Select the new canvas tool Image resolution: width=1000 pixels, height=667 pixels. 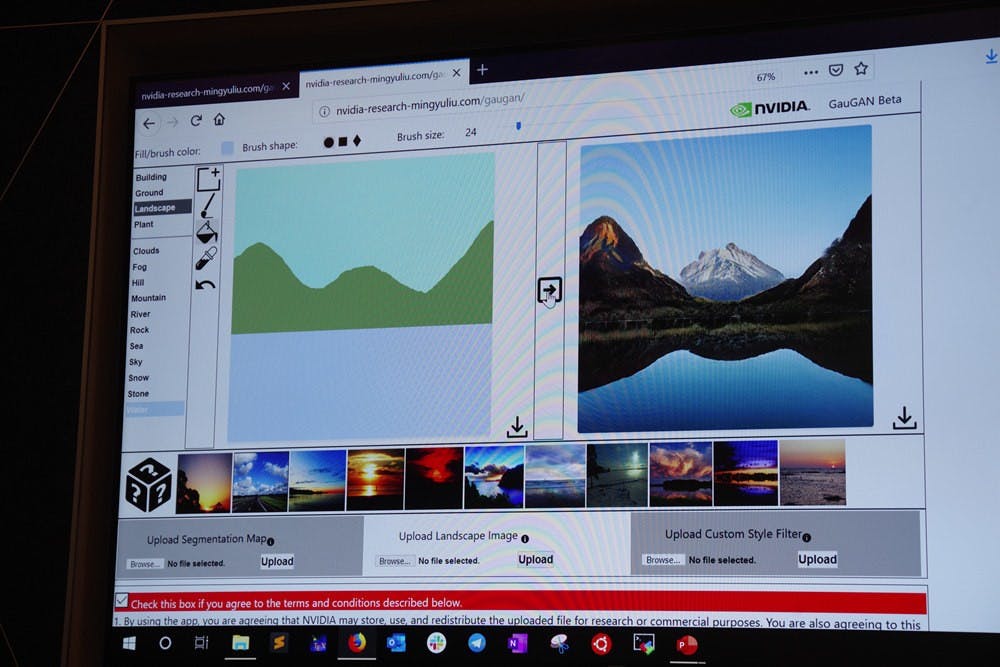[x=209, y=179]
